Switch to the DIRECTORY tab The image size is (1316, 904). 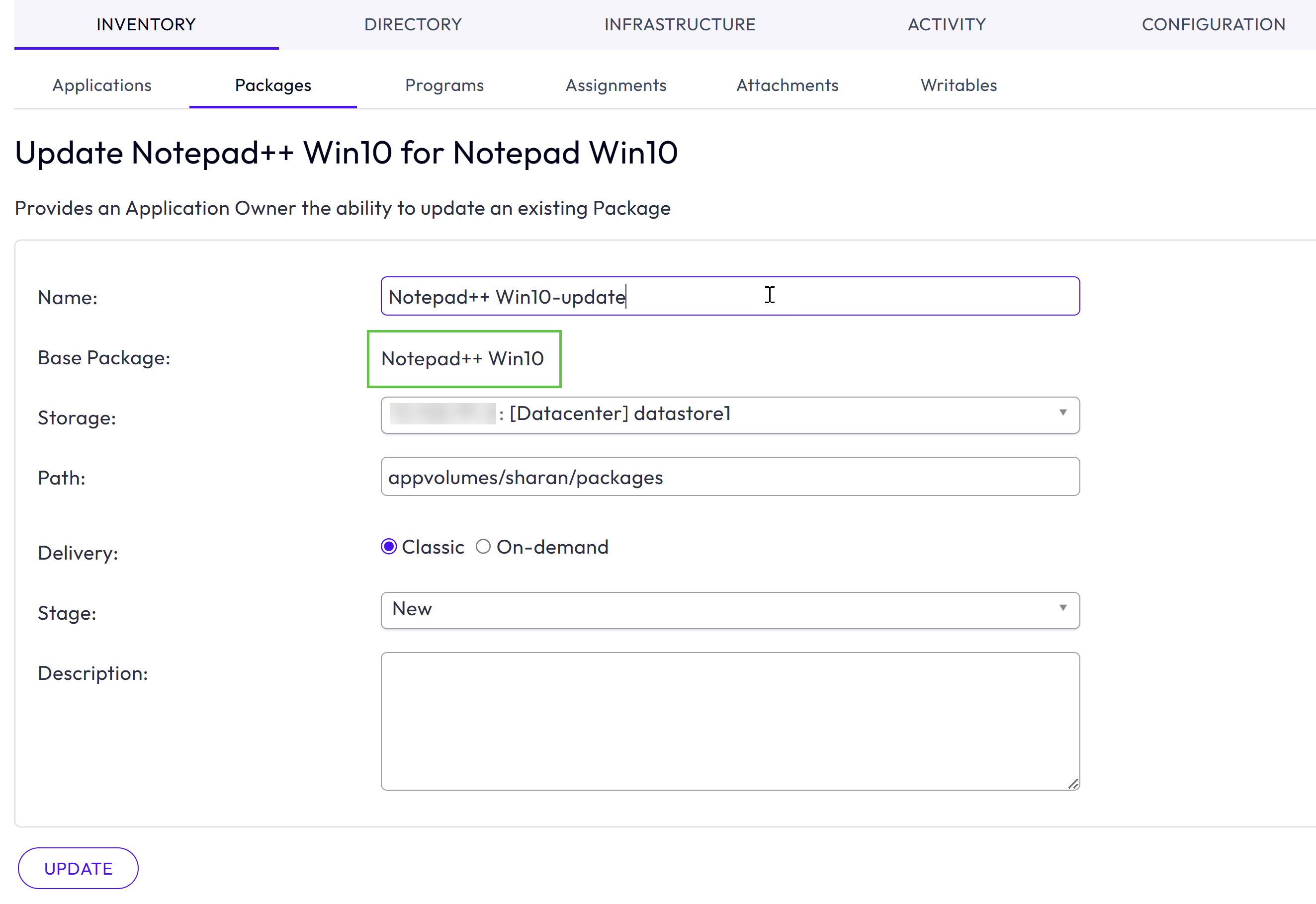(x=413, y=24)
